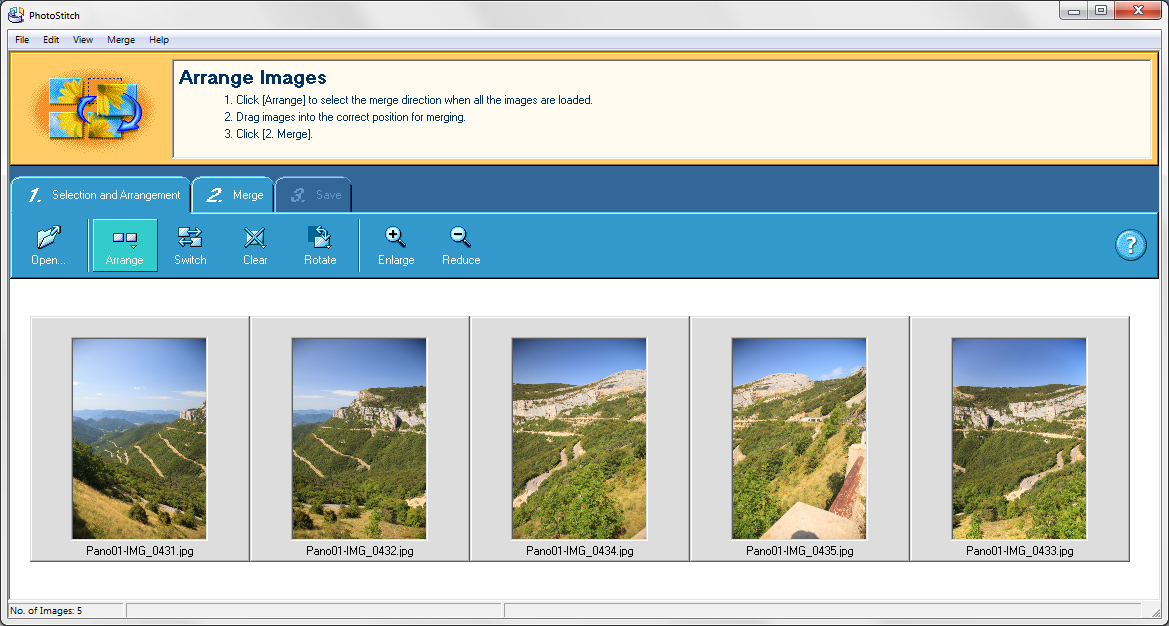Open the Merge menu
The image size is (1169, 626).
121,40
